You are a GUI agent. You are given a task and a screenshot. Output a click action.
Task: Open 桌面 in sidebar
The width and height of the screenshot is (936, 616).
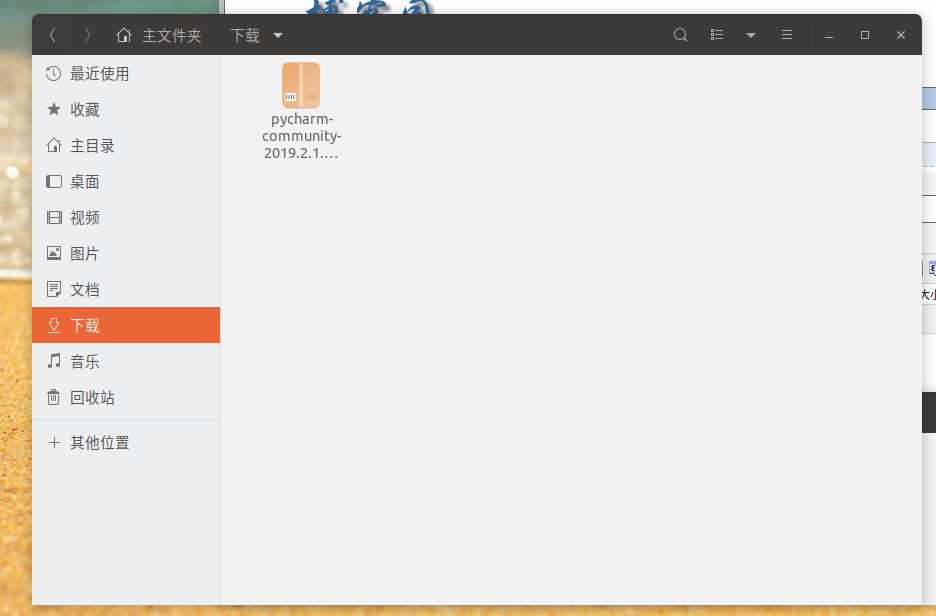[x=126, y=181]
